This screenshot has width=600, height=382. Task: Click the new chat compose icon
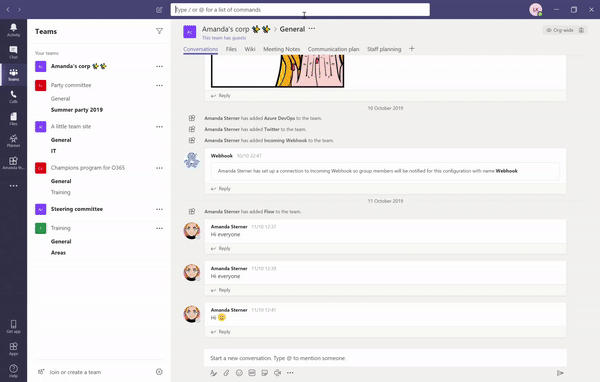(x=159, y=10)
